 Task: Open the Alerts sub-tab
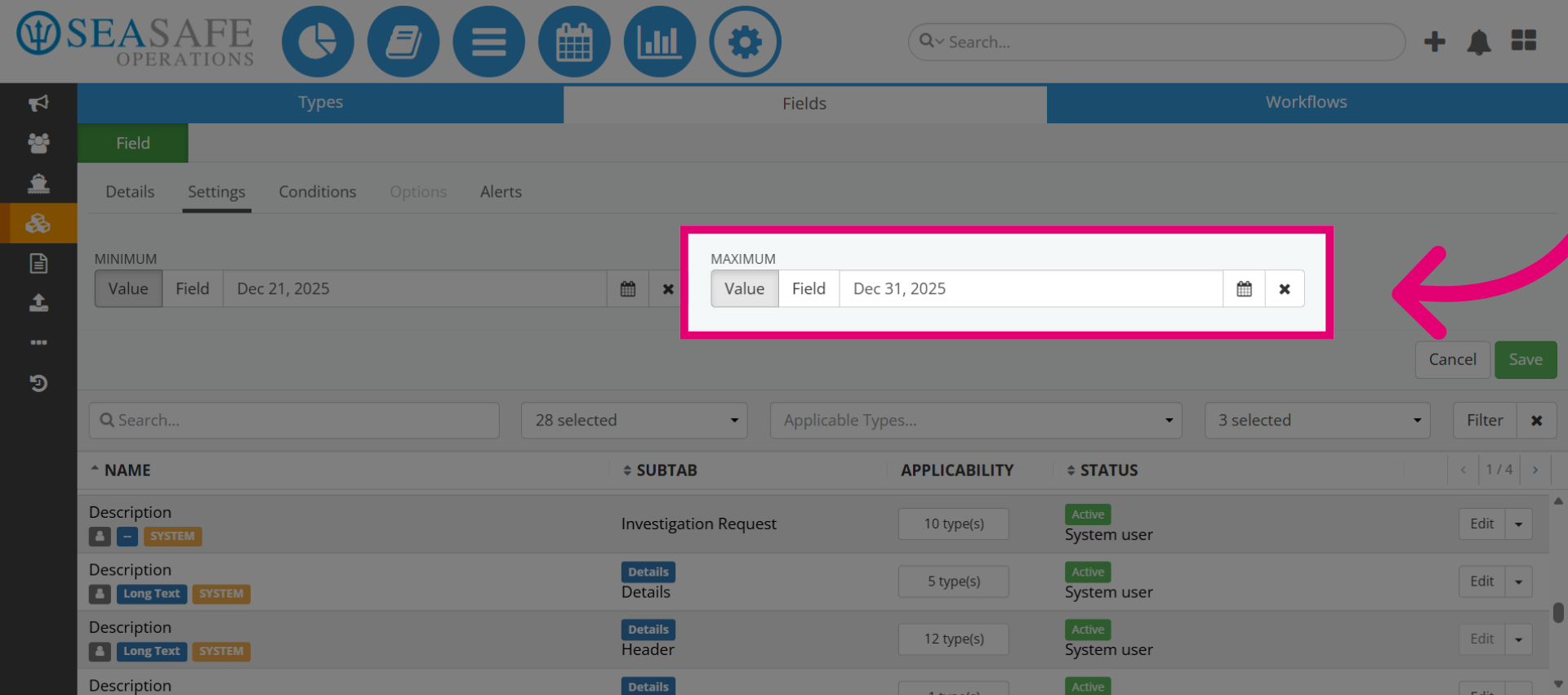click(501, 192)
